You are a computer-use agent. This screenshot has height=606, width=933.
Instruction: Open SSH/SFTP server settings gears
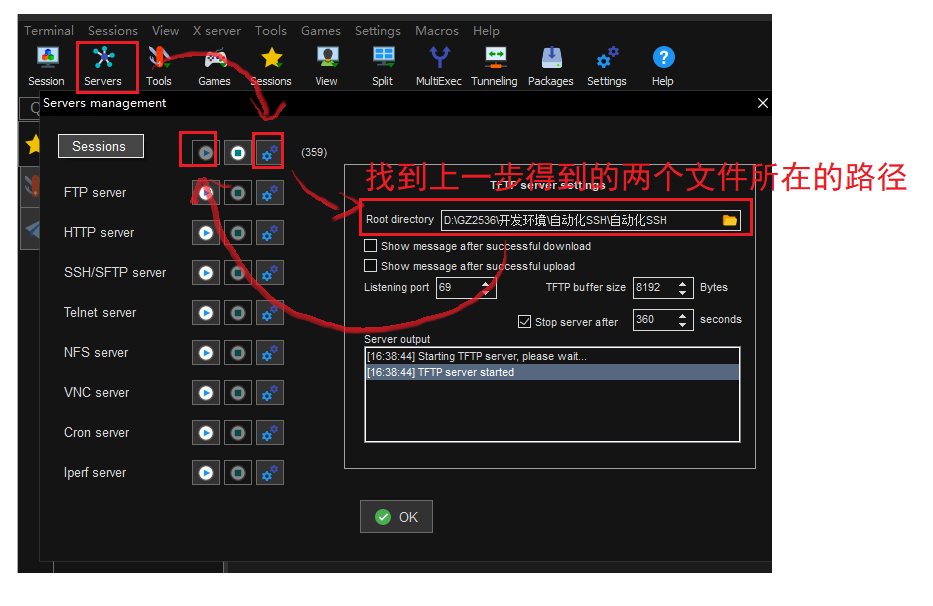270,273
